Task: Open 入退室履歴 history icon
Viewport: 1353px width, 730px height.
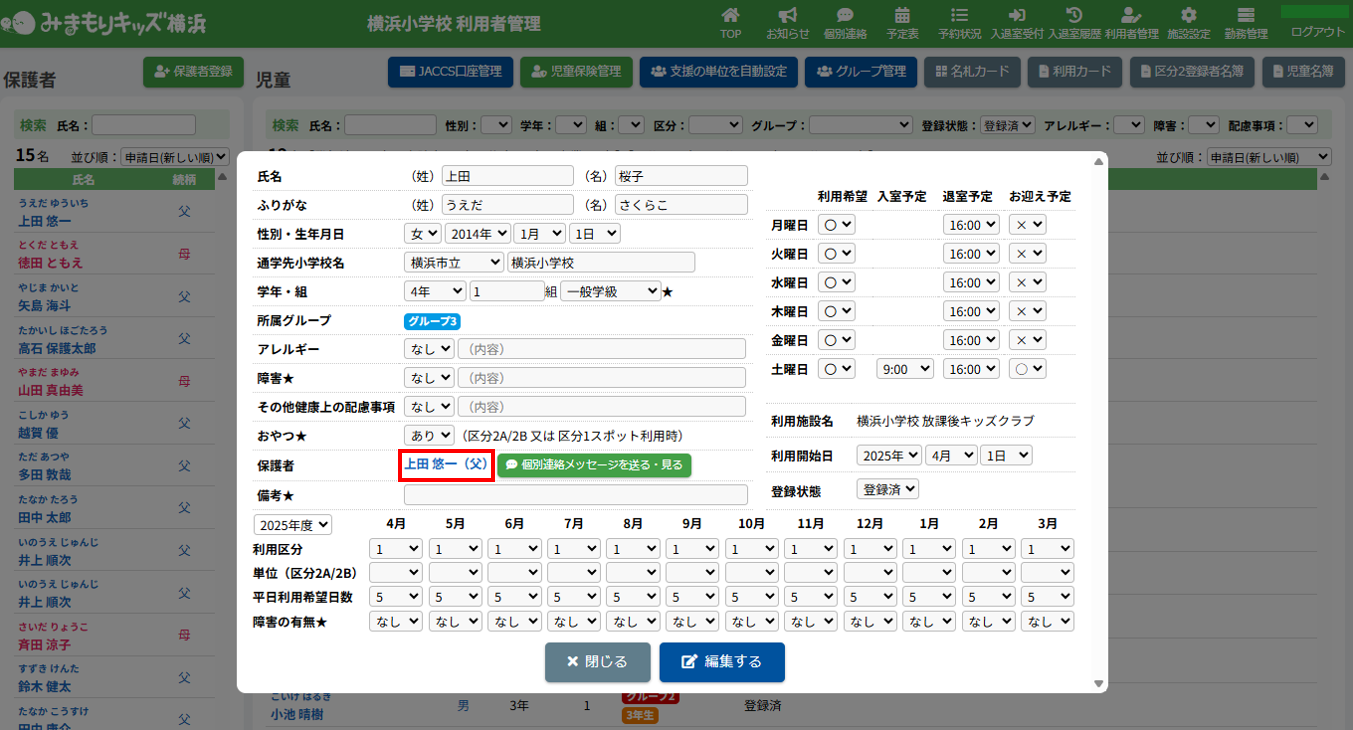Action: click(x=1074, y=16)
